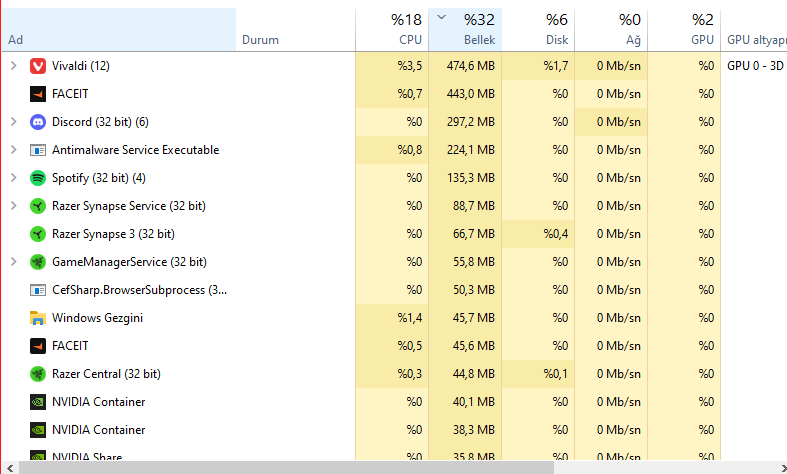The width and height of the screenshot is (787, 474).
Task: Click the Discord app icon
Action: pyautogui.click(x=38, y=122)
